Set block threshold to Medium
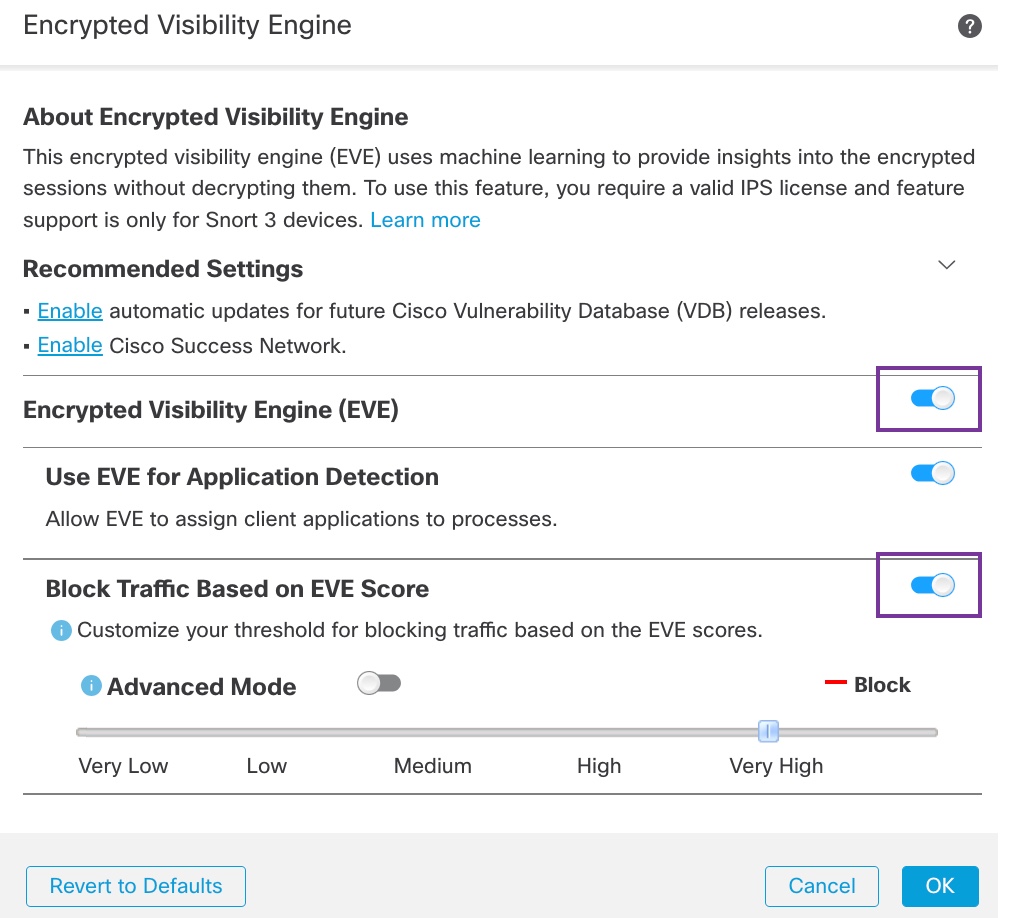The width and height of the screenshot is (1014, 918). [x=432, y=766]
